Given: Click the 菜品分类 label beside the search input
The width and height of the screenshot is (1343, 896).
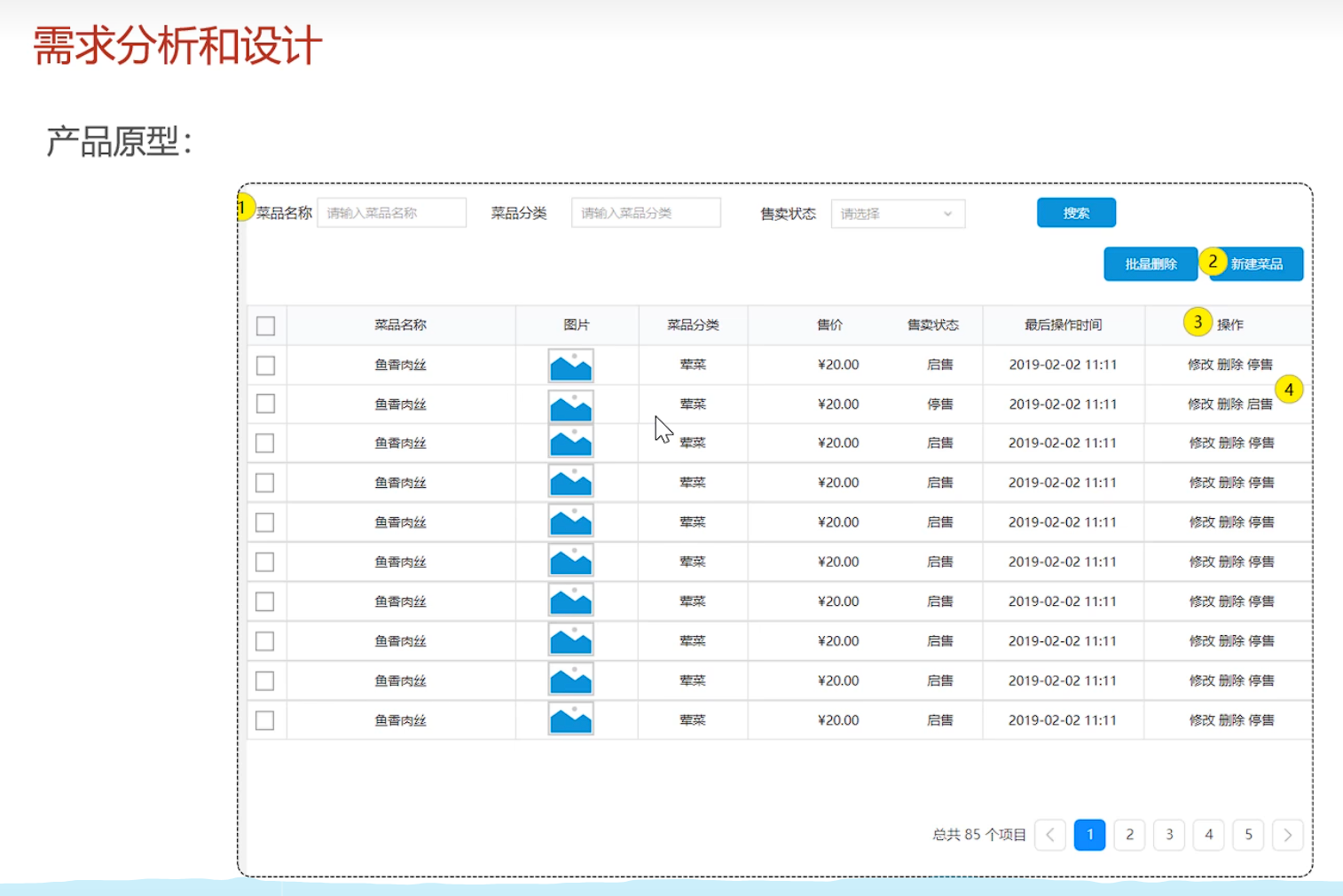Looking at the screenshot, I should pos(519,213).
